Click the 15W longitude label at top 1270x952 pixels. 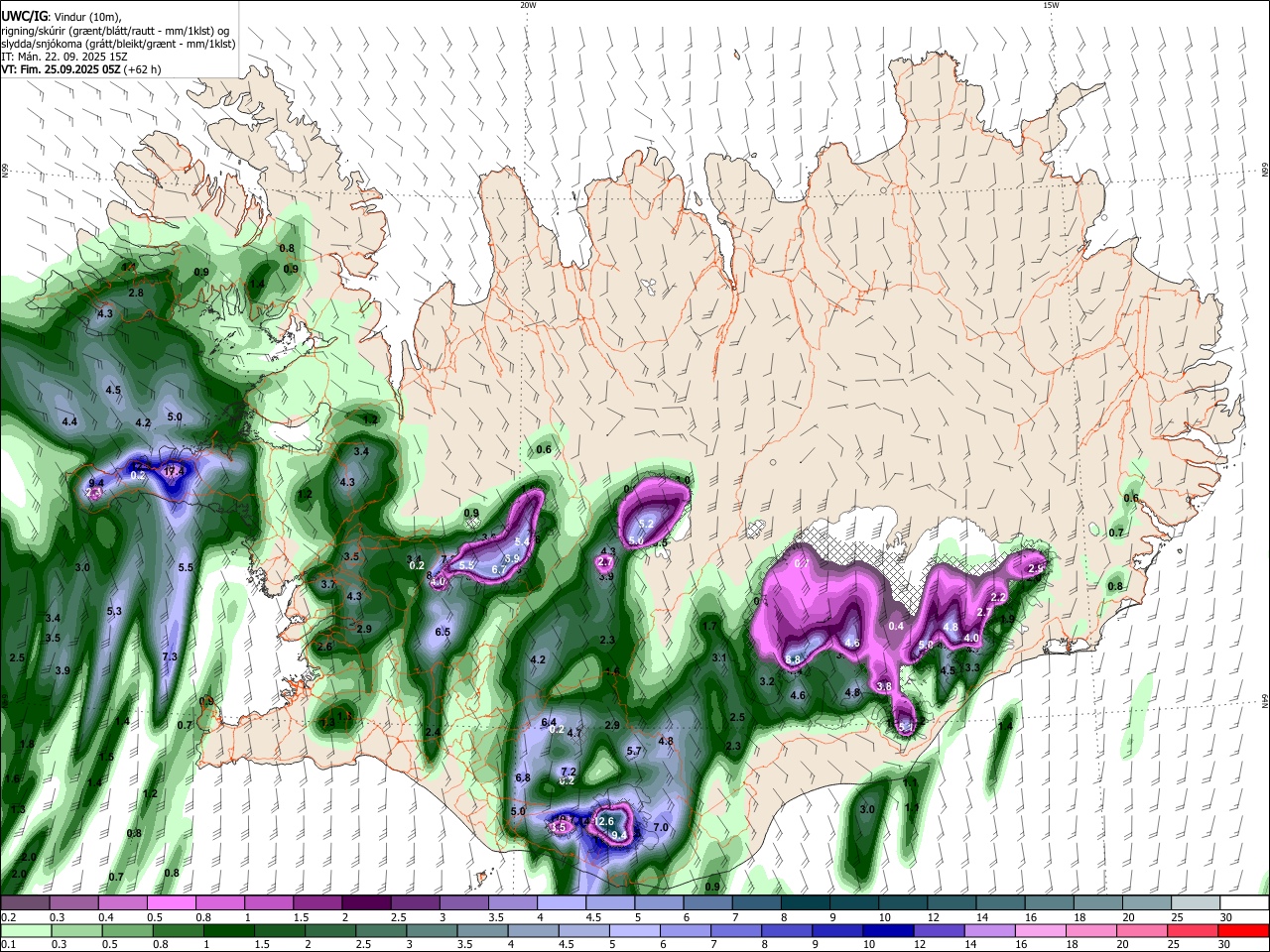pos(1051,5)
